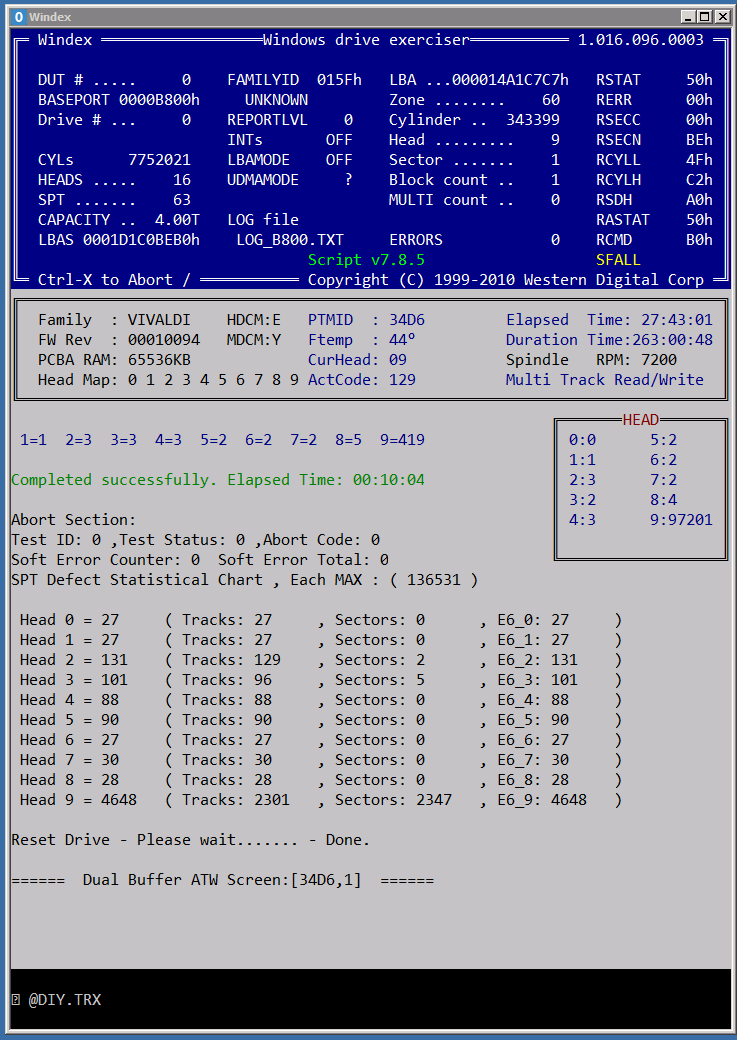737x1040 pixels.
Task: Click the 'Head 9 = 4648' row
Action: (x=321, y=800)
